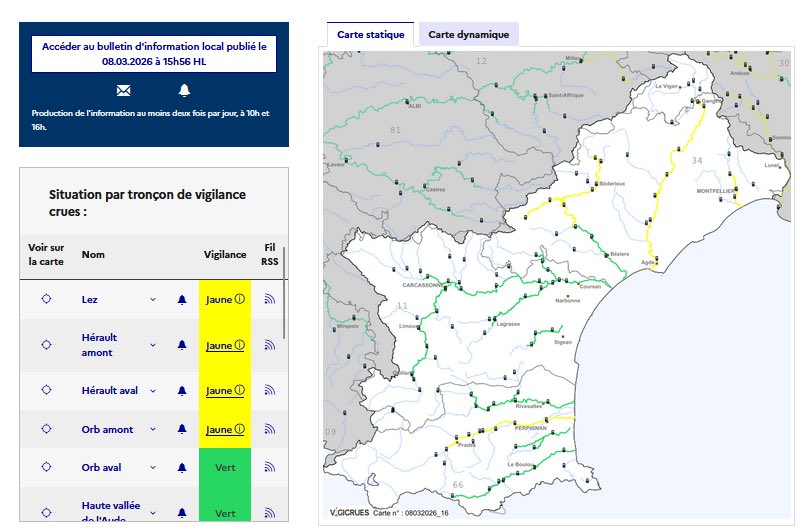Subscribe to Hérault amont alerts bell
The height and width of the screenshot is (531, 812).
tap(182, 345)
